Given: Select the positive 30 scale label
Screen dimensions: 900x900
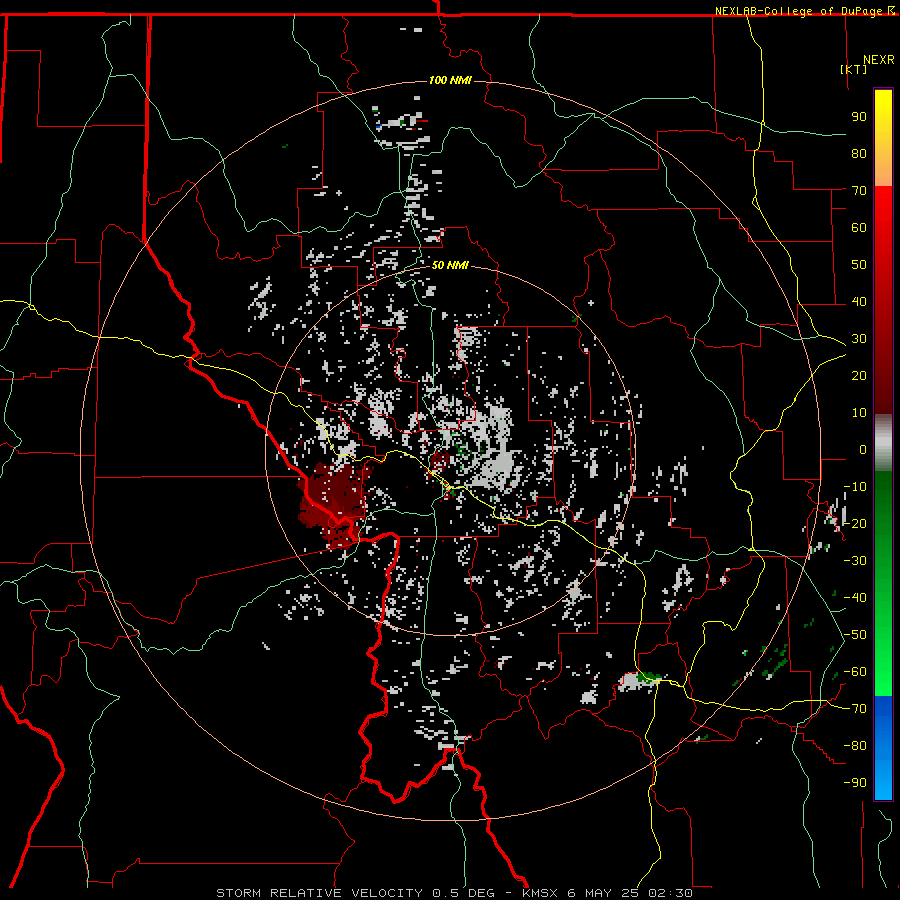Looking at the screenshot, I should [x=859, y=339].
